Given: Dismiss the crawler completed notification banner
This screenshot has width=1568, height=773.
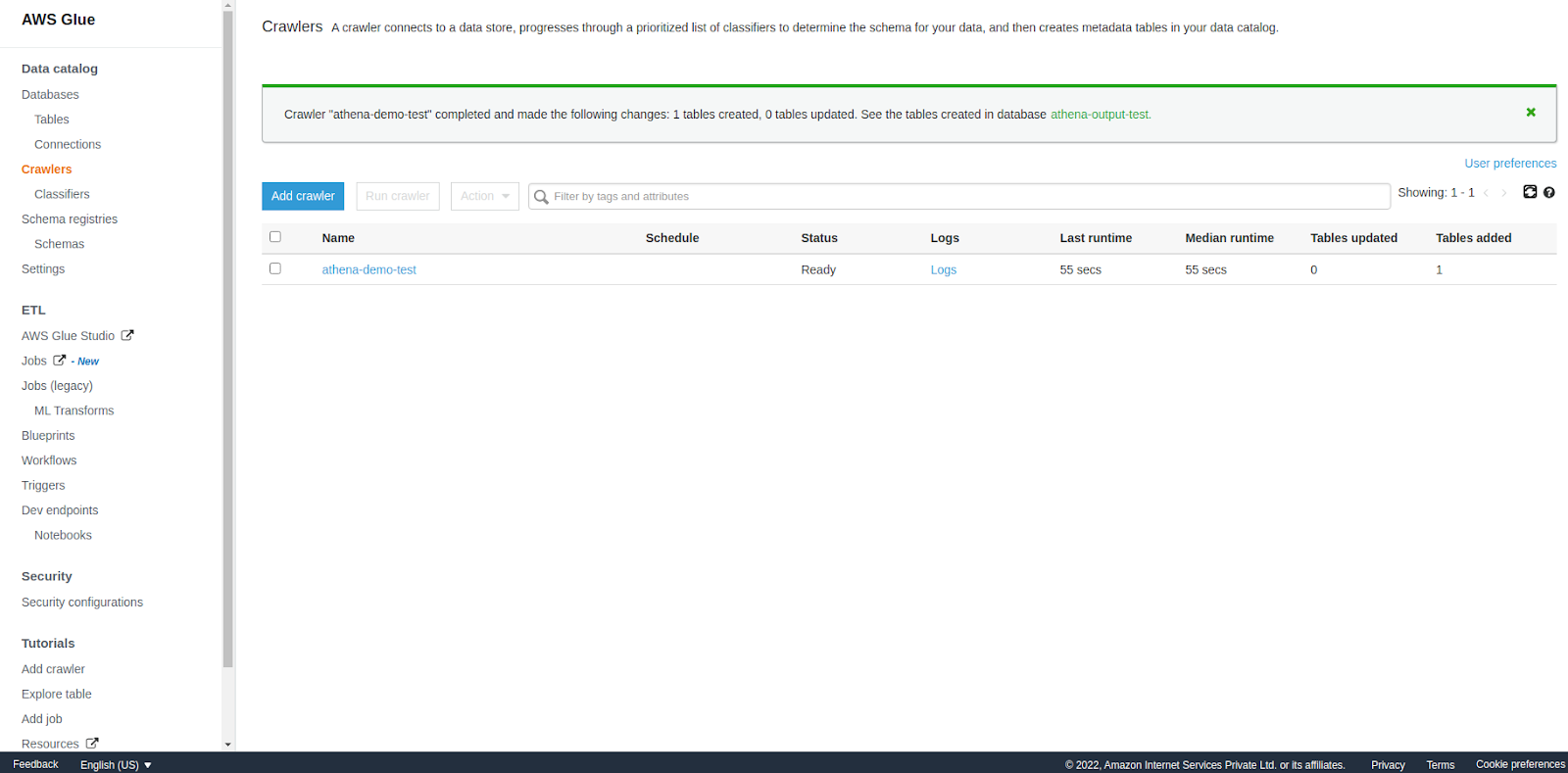Looking at the screenshot, I should [x=1531, y=113].
